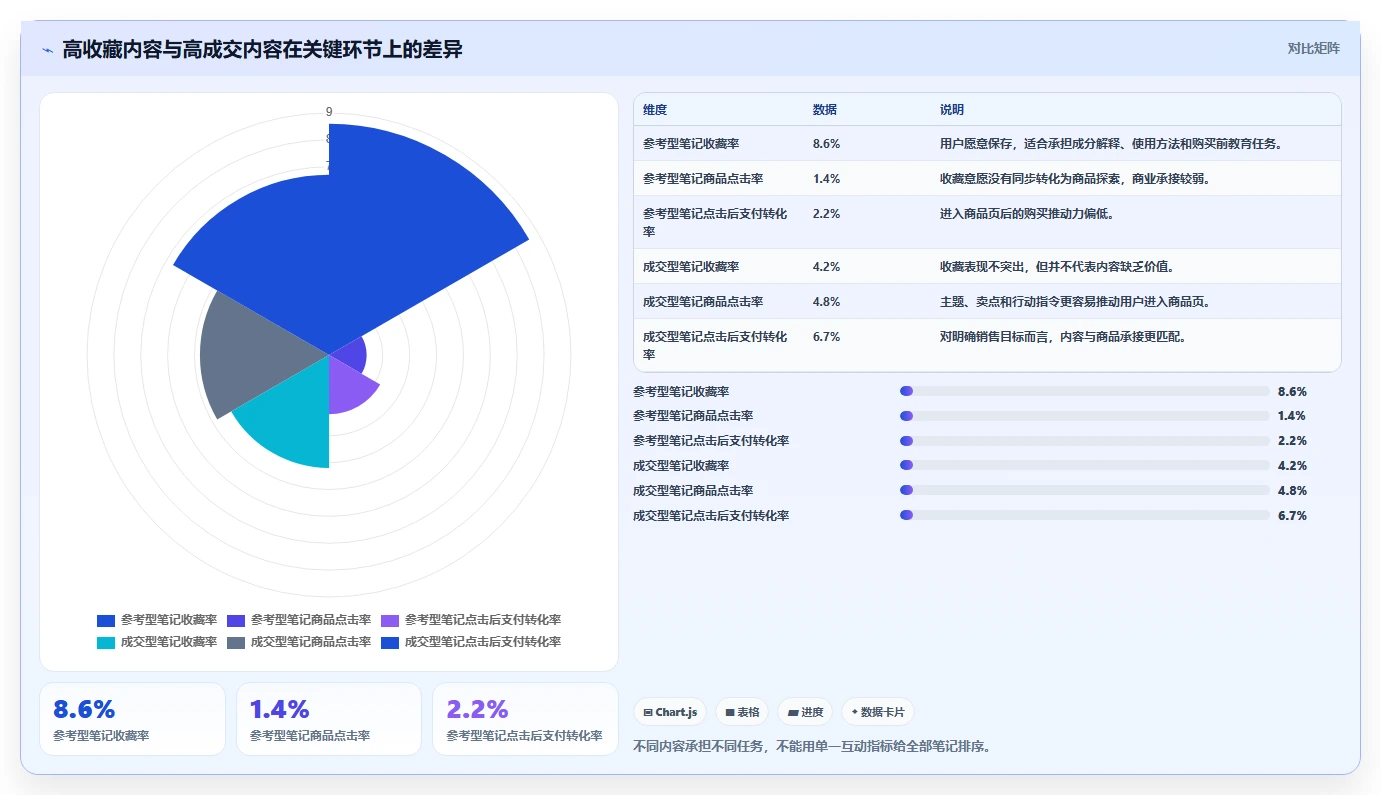Toggle legend item 参考型笔记点击后支付转化率
The height and width of the screenshot is (795, 1381).
point(471,620)
